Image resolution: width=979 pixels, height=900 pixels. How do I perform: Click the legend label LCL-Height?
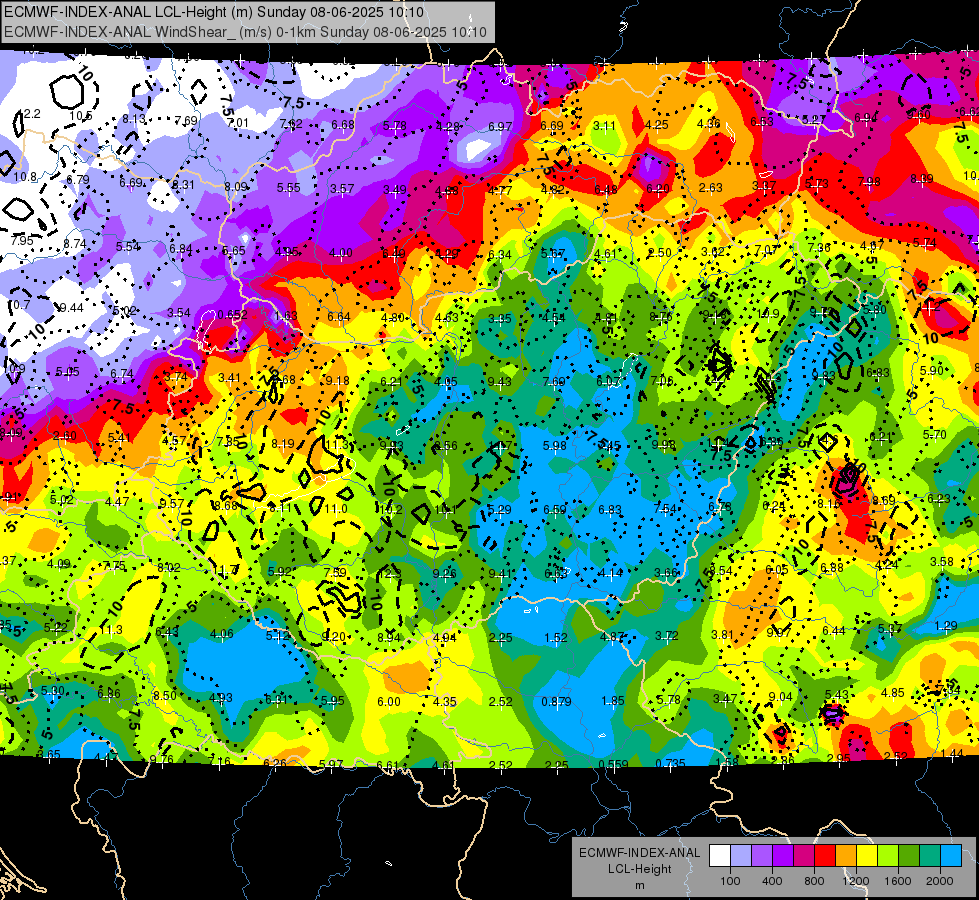tap(639, 869)
